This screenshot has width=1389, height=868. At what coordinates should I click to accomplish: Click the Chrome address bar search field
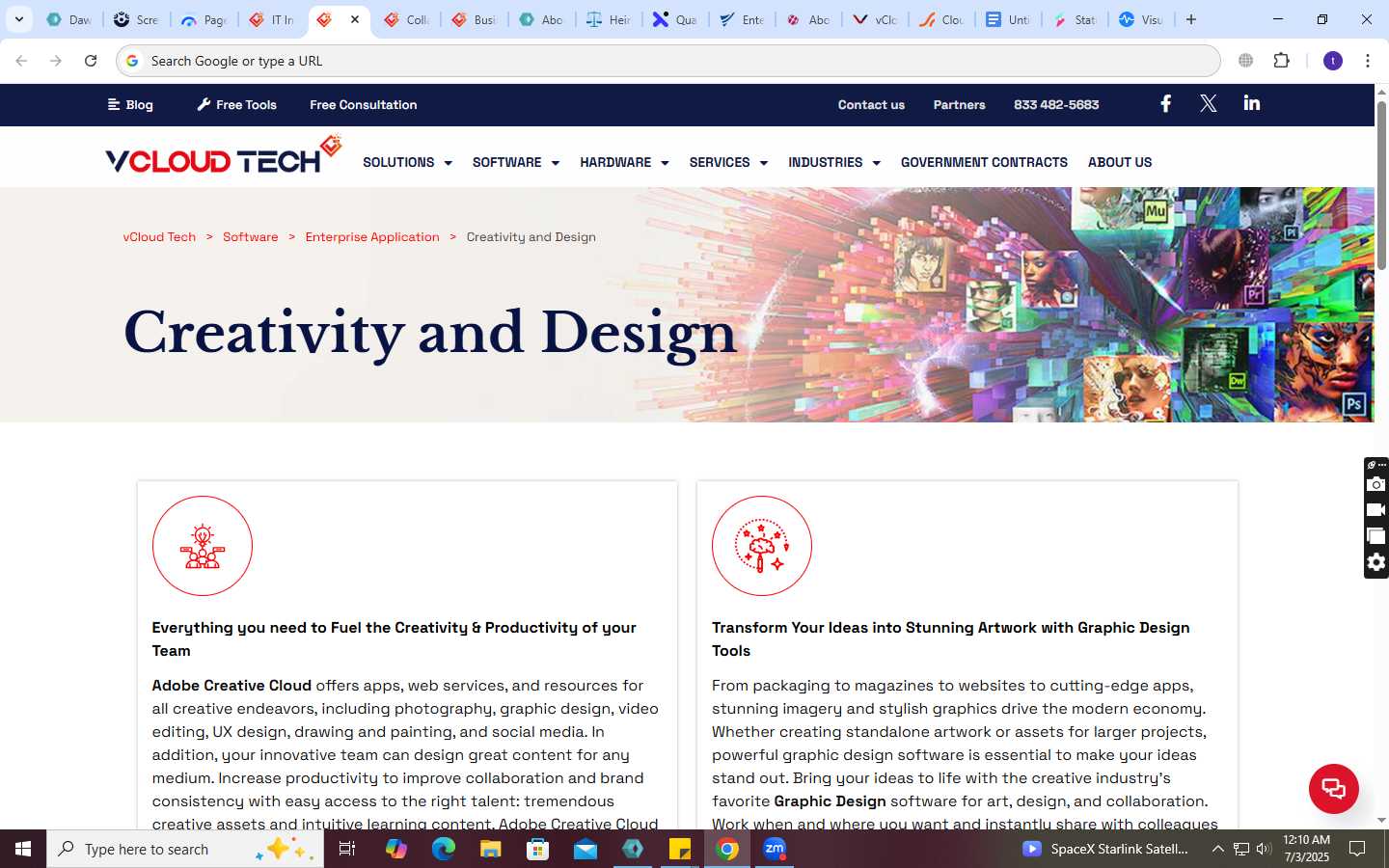(x=667, y=61)
